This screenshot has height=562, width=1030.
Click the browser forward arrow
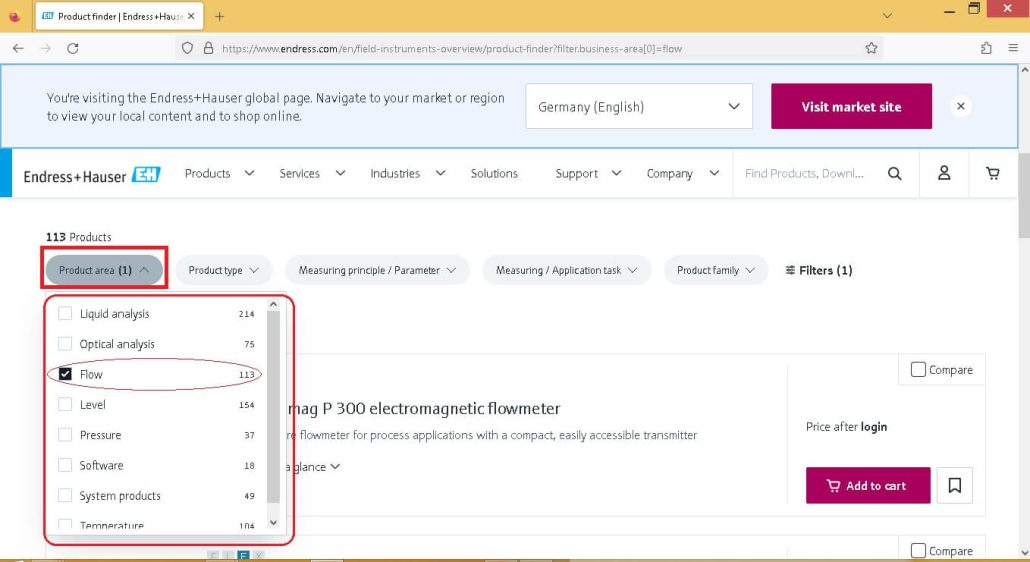[45, 48]
